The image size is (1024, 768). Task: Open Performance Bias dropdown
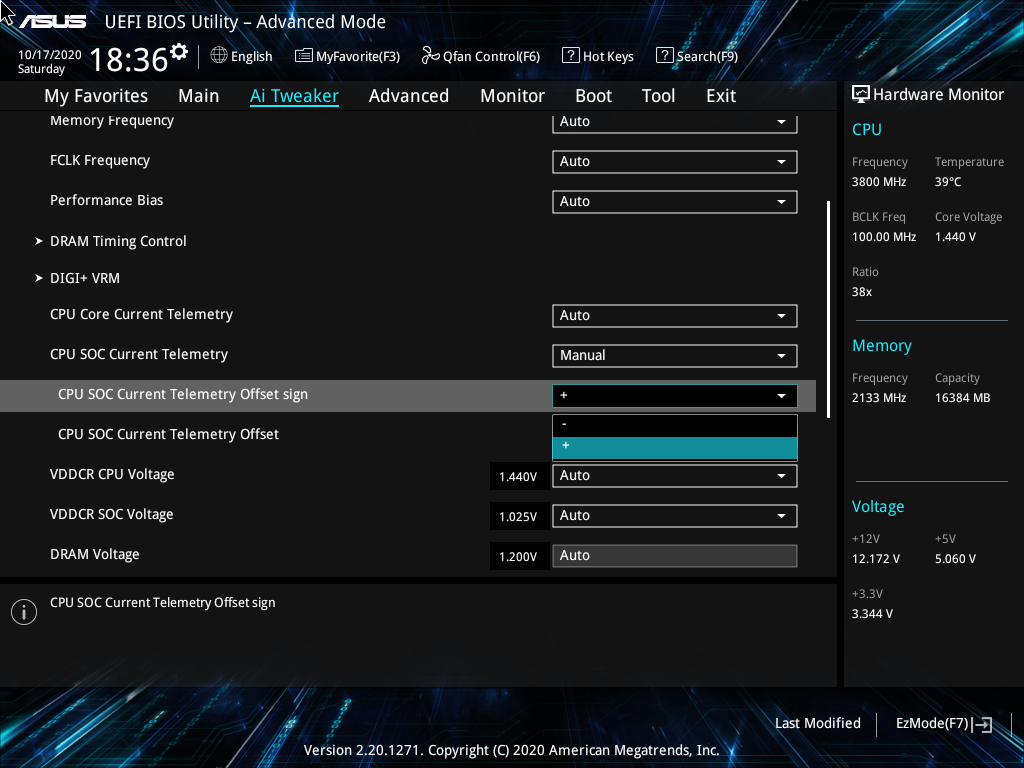675,202
